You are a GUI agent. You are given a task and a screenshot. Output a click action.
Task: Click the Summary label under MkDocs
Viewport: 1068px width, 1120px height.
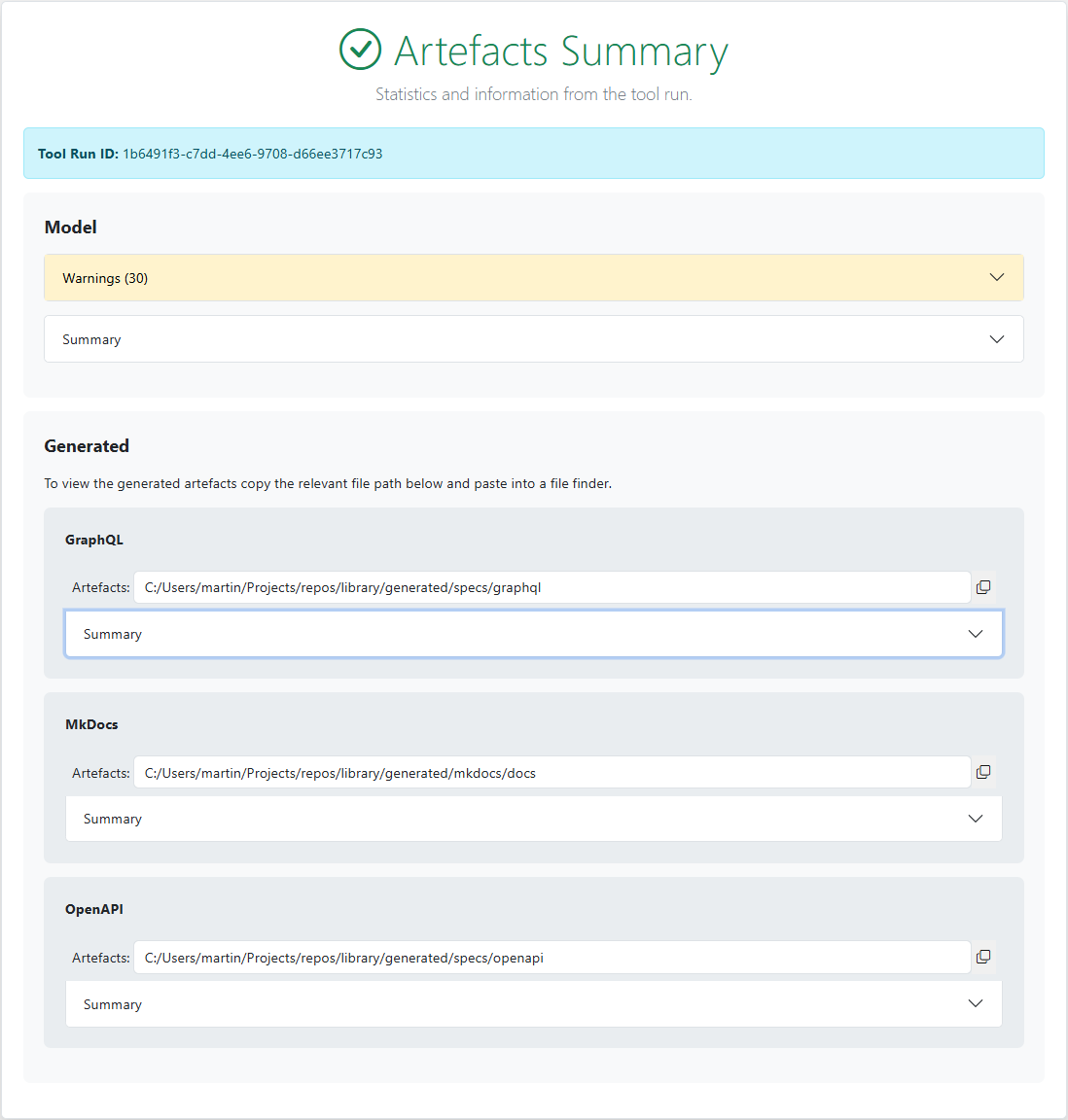113,819
